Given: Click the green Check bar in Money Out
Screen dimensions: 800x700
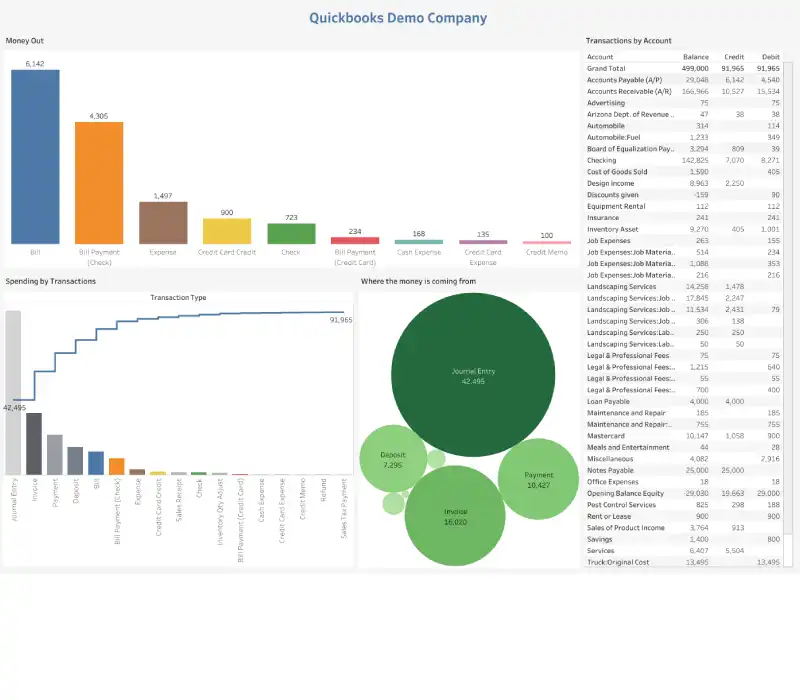Looking at the screenshot, I should [291, 233].
